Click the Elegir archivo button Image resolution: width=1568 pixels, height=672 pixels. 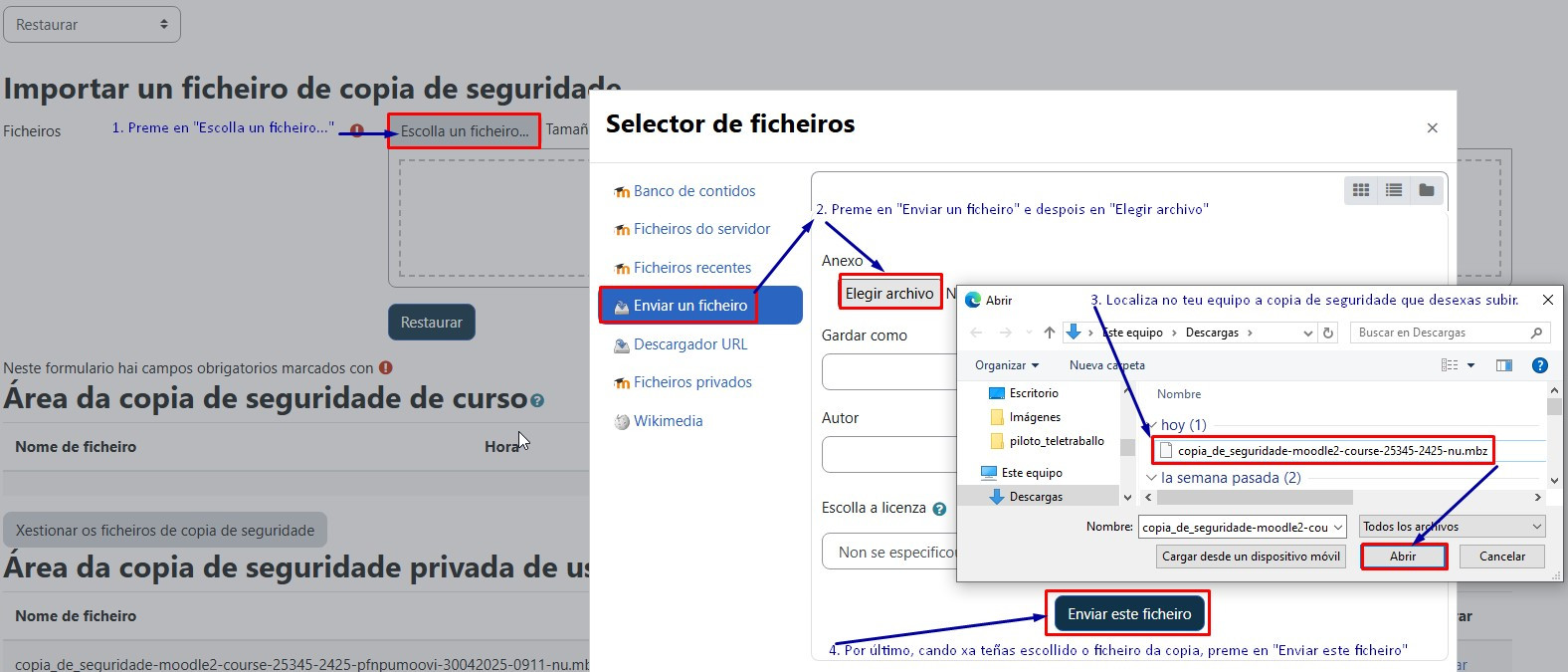(x=889, y=293)
